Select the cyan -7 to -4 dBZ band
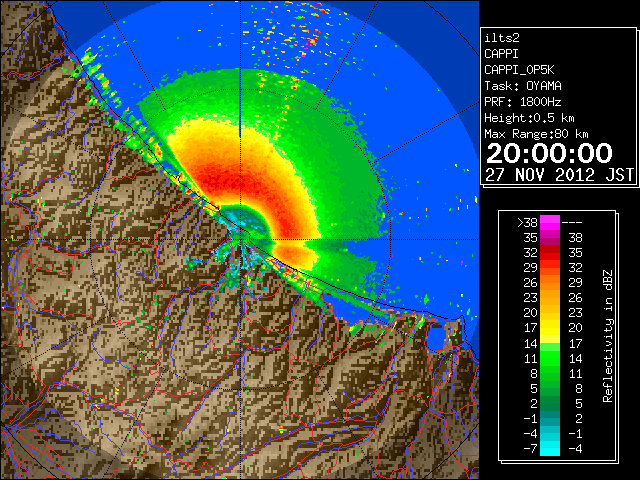This screenshot has width=640, height=480. tap(550, 448)
